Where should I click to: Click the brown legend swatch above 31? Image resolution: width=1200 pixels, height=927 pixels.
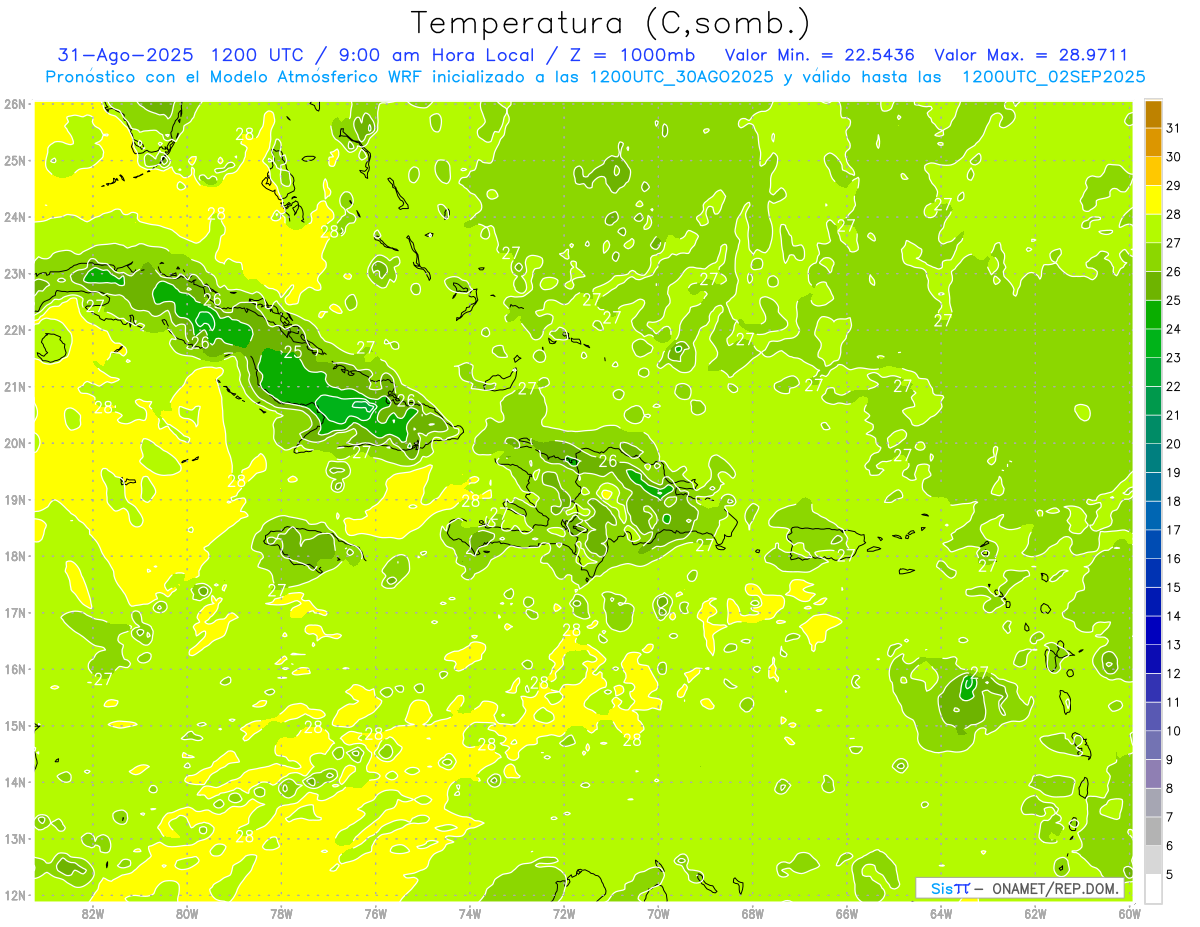click(x=1153, y=115)
